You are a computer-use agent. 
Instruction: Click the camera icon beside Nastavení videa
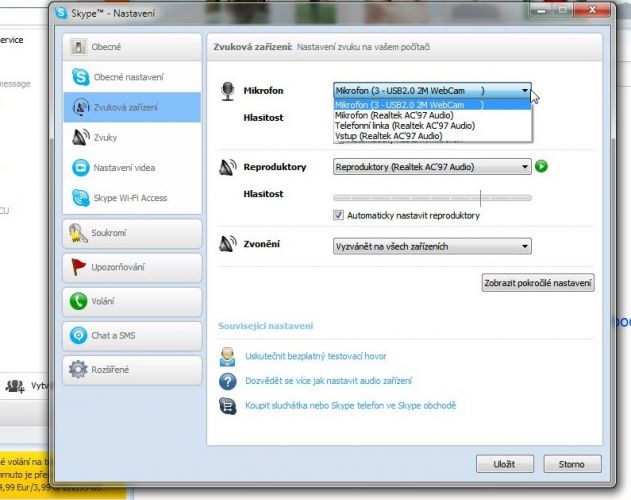tap(80, 167)
